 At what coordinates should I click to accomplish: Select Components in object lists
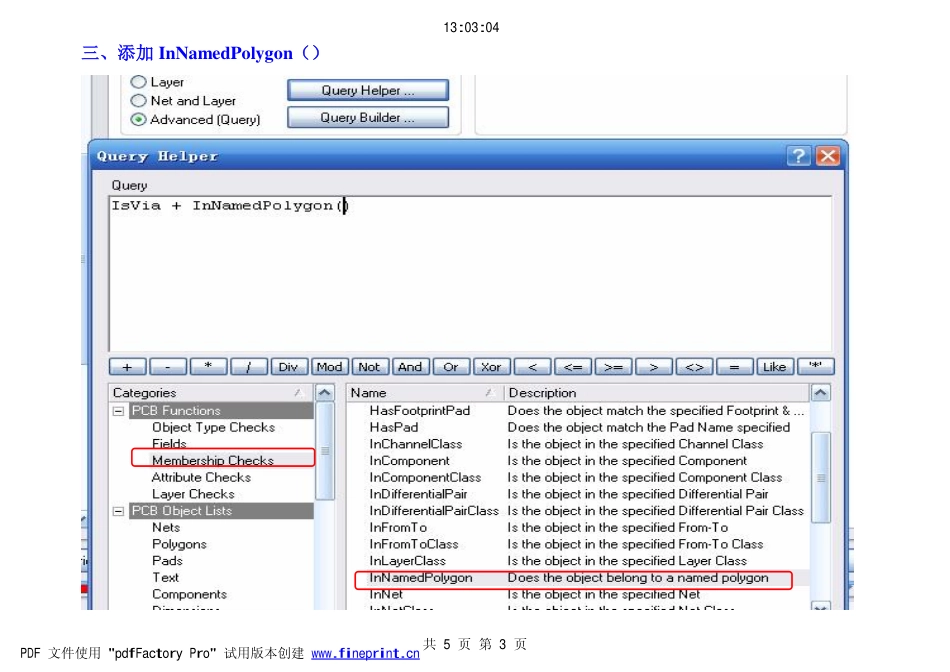[x=189, y=594]
